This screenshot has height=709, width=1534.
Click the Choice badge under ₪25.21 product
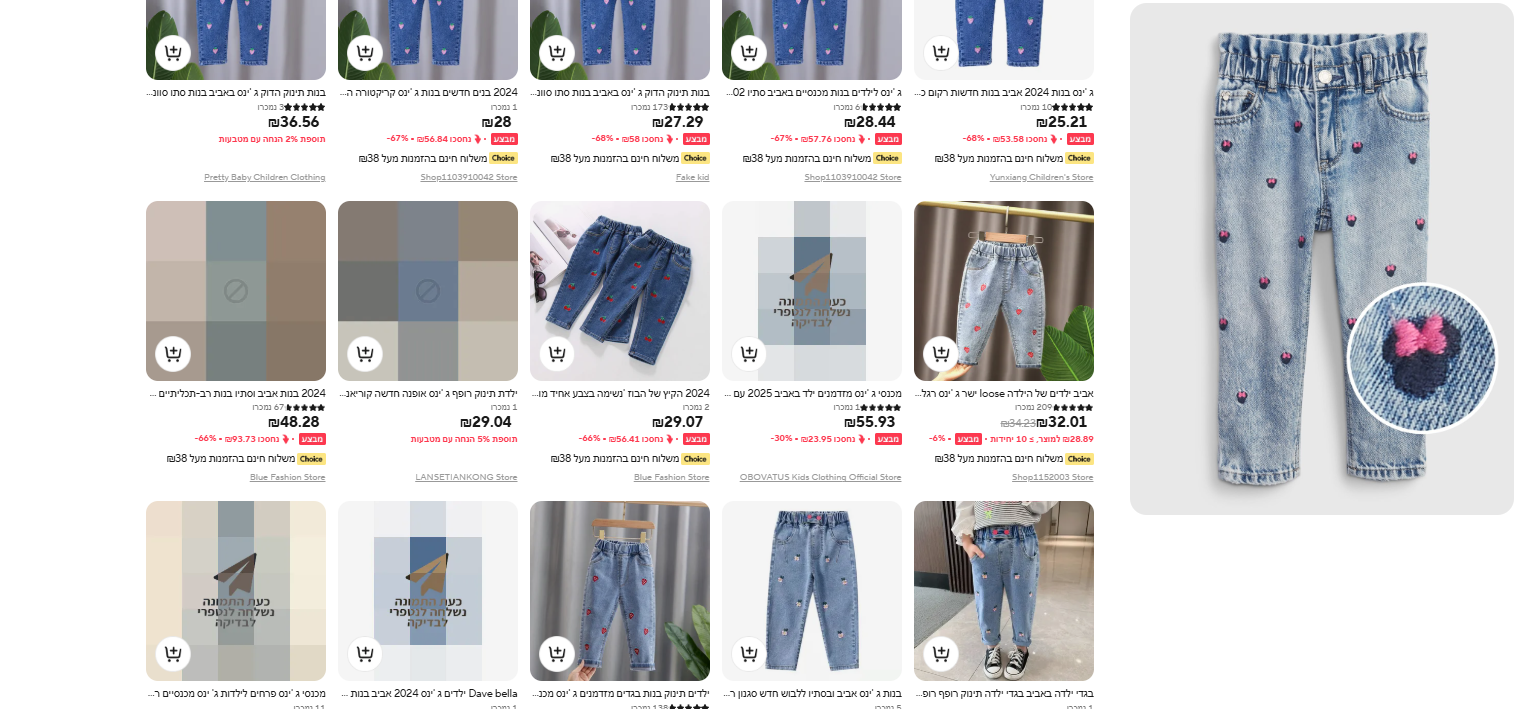1080,158
